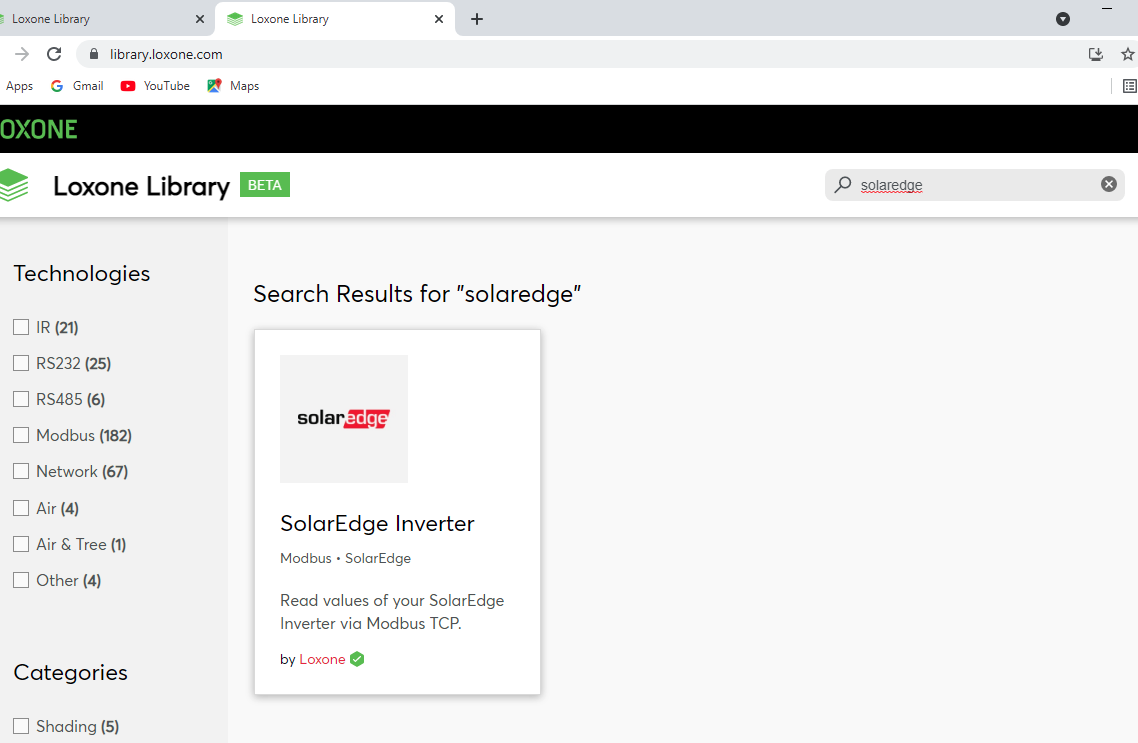Tick the Air & Tree checkbox
The height and width of the screenshot is (743, 1138).
21,543
